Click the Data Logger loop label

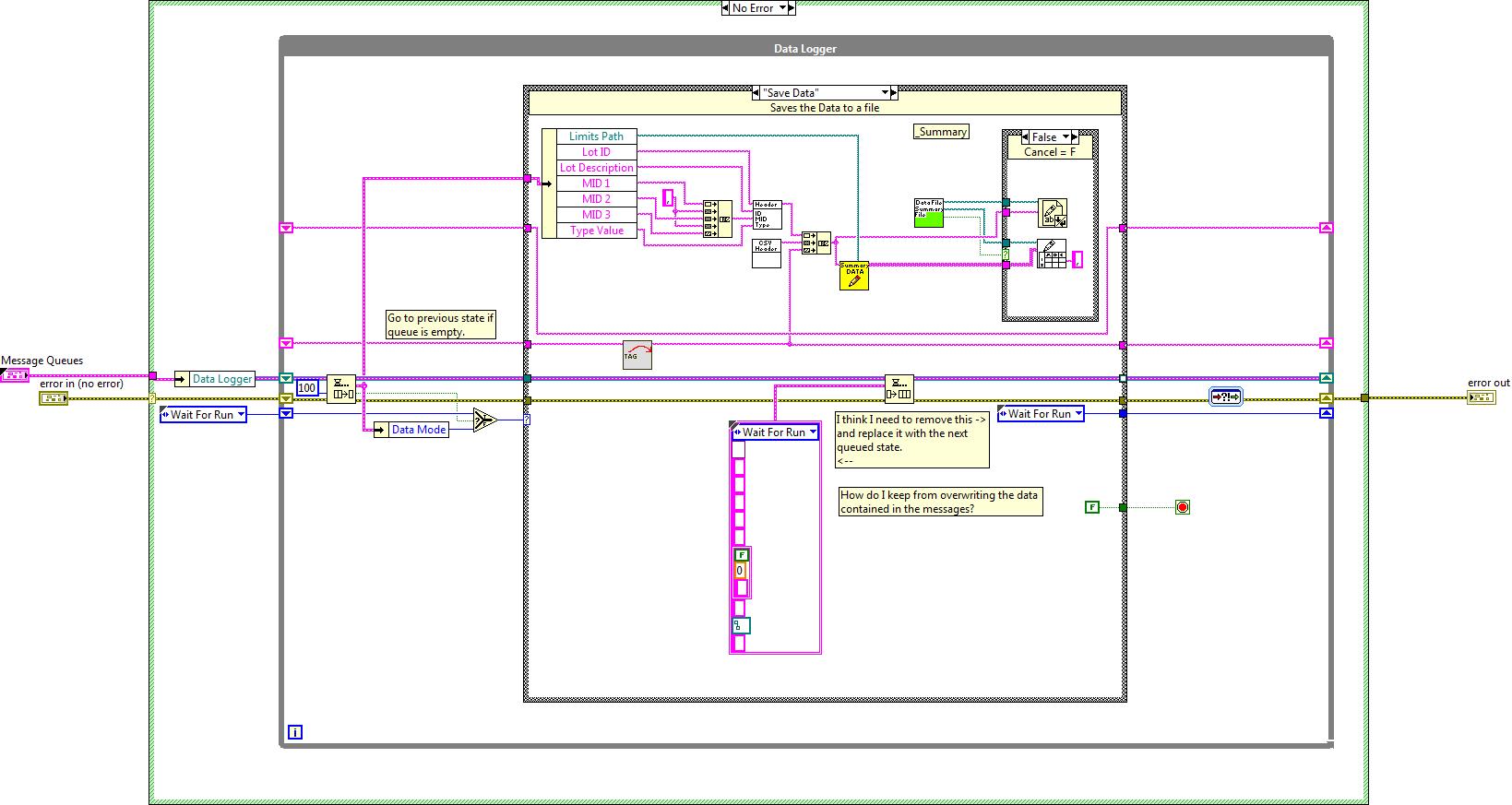tap(805, 49)
